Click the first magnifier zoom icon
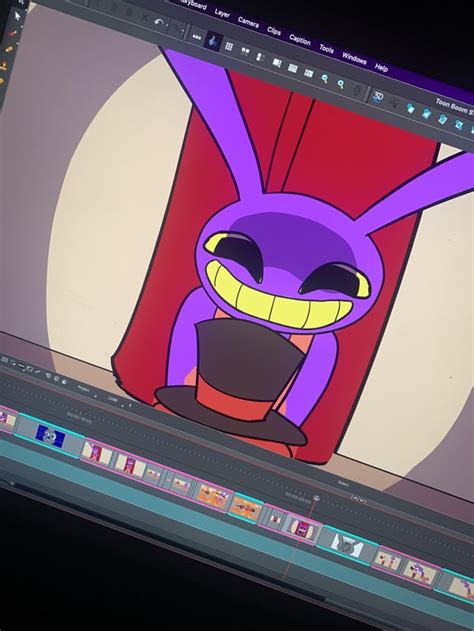 (x=325, y=78)
